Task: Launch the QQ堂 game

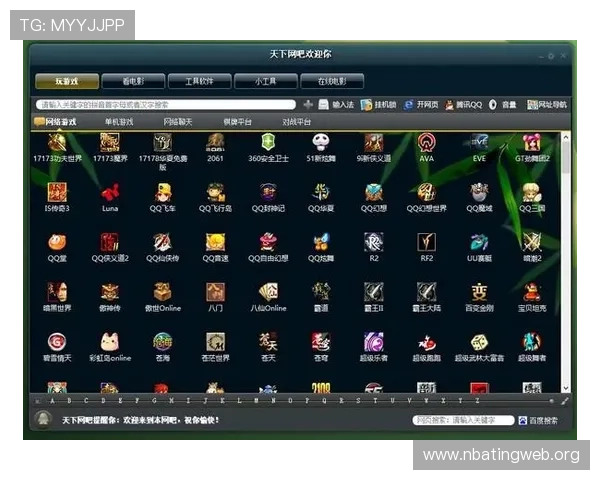Action: pos(57,247)
